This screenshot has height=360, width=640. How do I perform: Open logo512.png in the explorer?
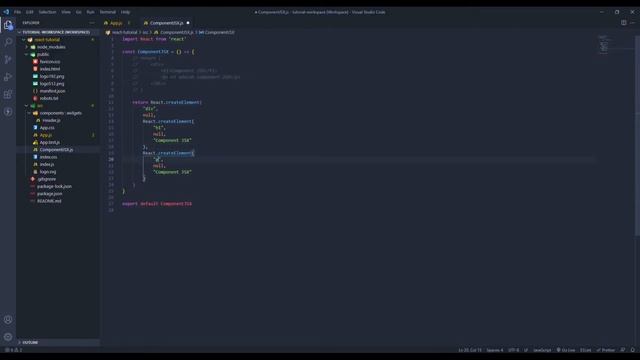(x=52, y=84)
